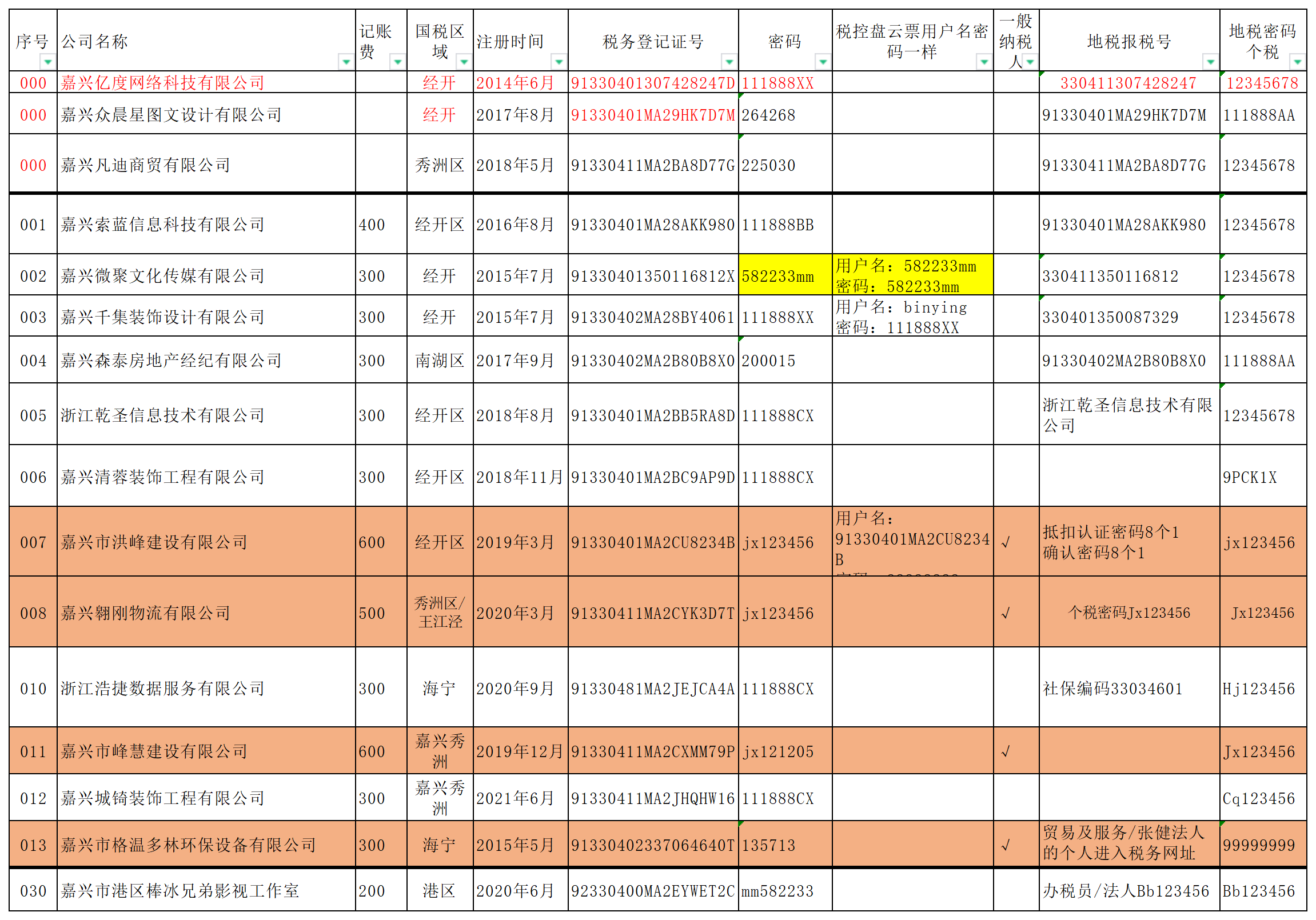The image size is (1316, 920).
Task: Expand the 地税密码个税 filter arrow
Action: 1297,61
